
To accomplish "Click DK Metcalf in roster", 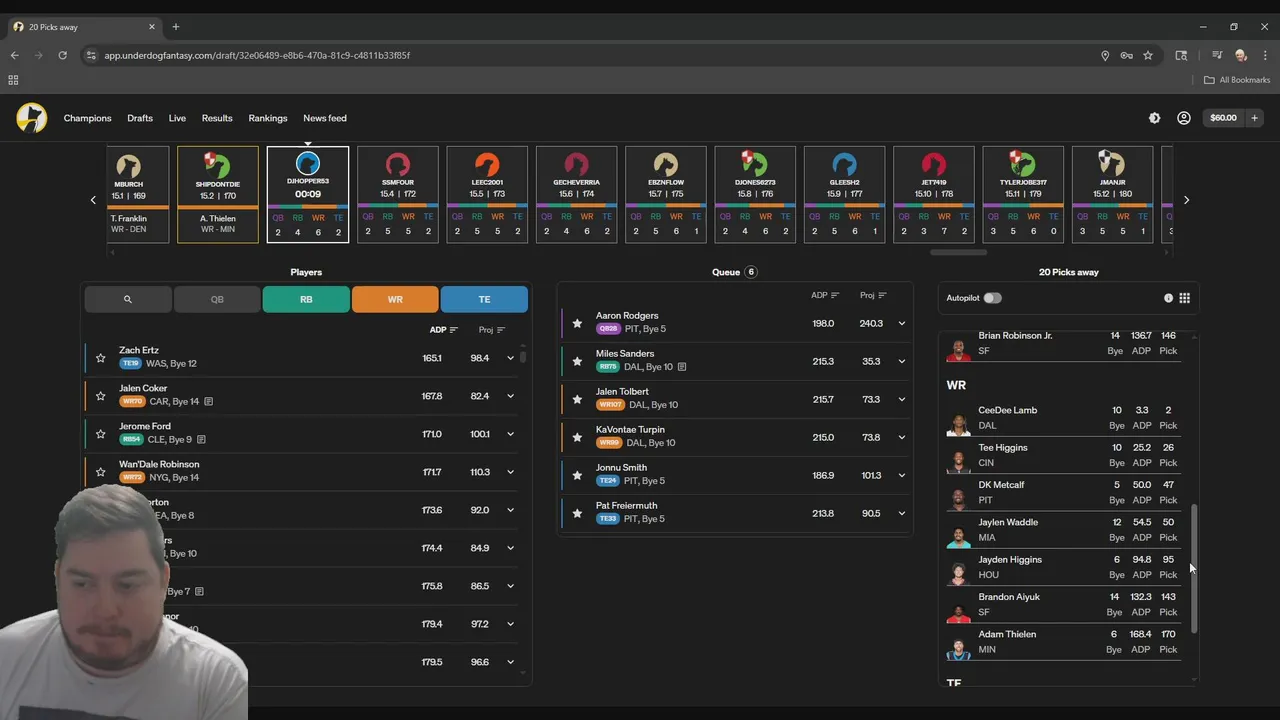I will point(1064,492).
